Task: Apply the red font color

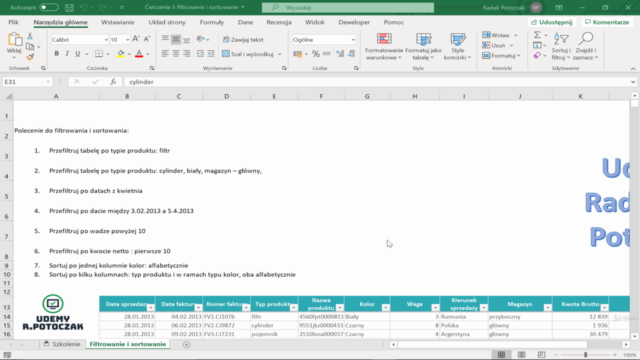Action: coord(139,53)
